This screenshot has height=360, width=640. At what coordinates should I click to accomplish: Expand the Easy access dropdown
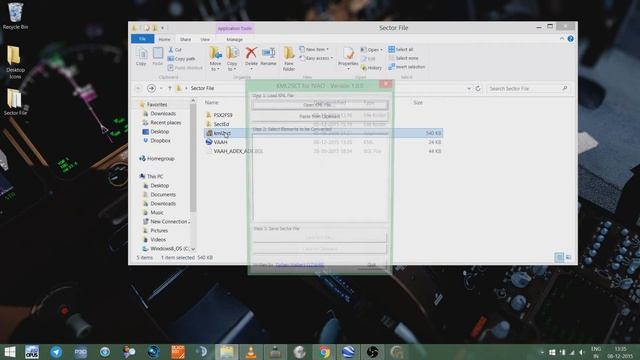pos(316,58)
